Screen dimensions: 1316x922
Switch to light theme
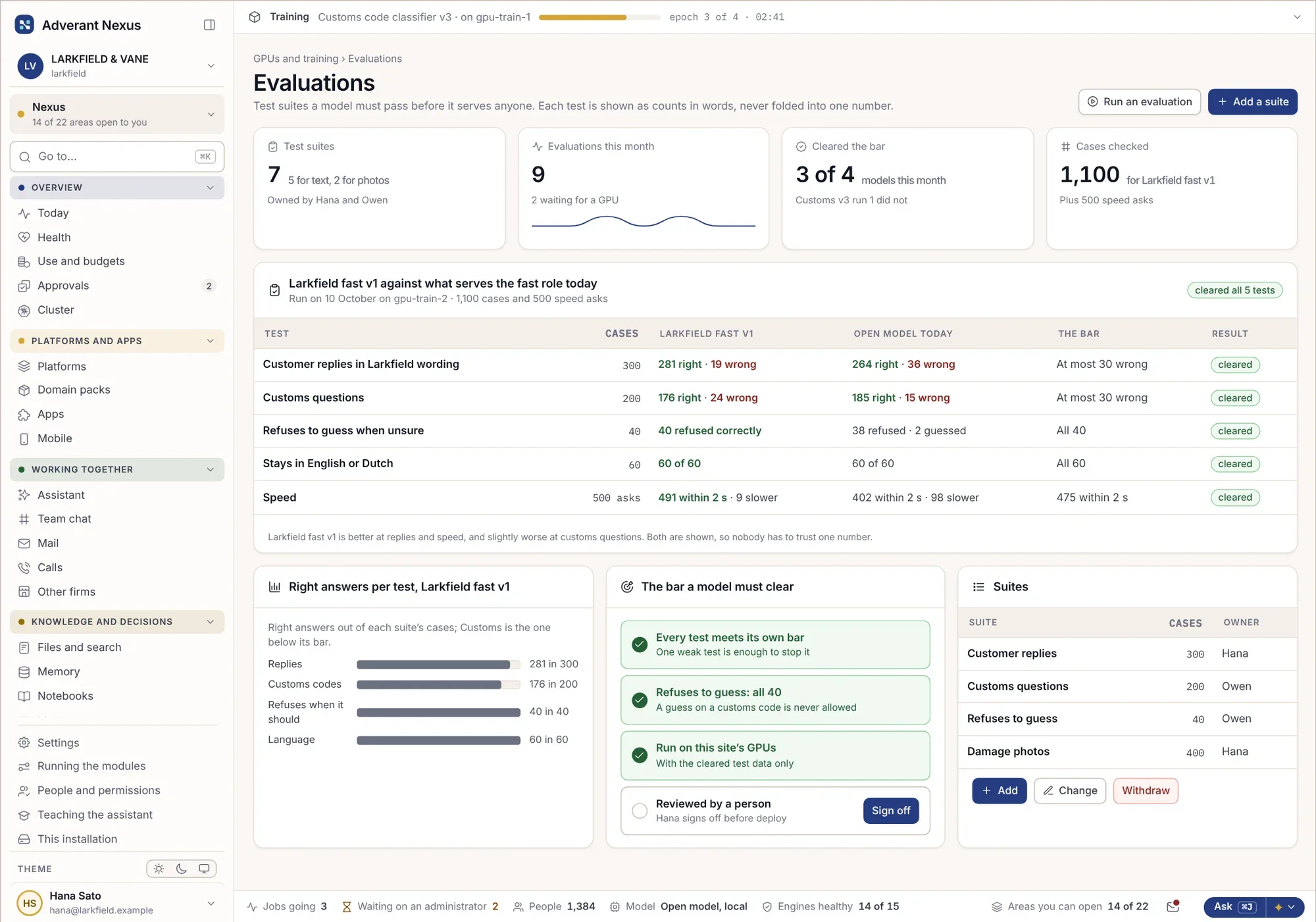point(159,869)
